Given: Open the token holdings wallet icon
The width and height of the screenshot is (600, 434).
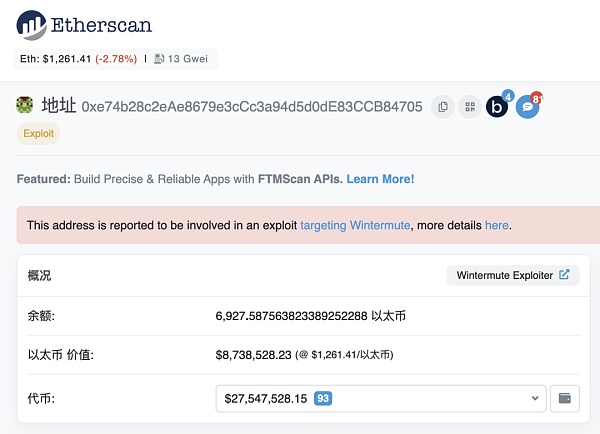Looking at the screenshot, I should (x=565, y=398).
